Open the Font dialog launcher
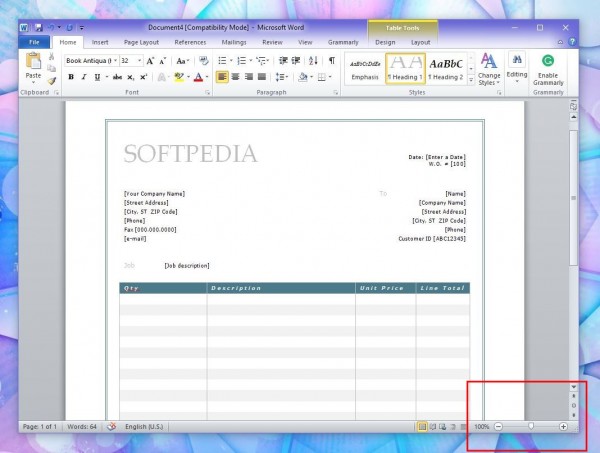Viewport: 600px width, 453px height. (x=208, y=93)
